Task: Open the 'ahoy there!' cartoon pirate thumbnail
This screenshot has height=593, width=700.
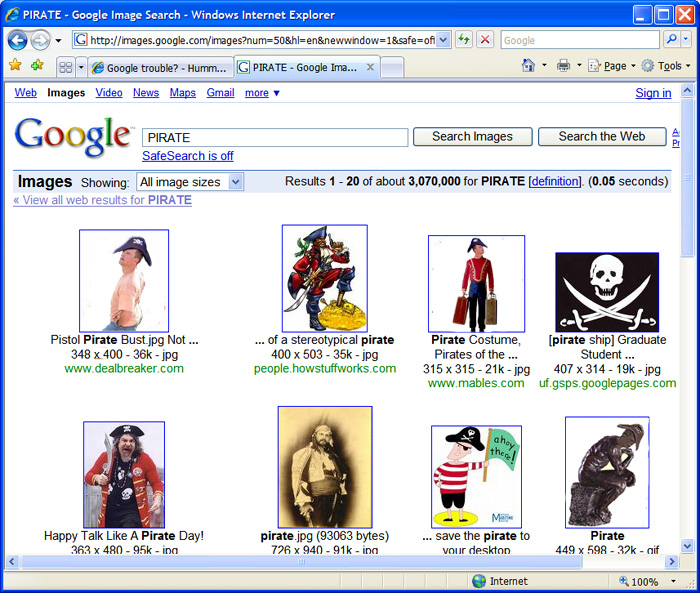Action: (476, 476)
